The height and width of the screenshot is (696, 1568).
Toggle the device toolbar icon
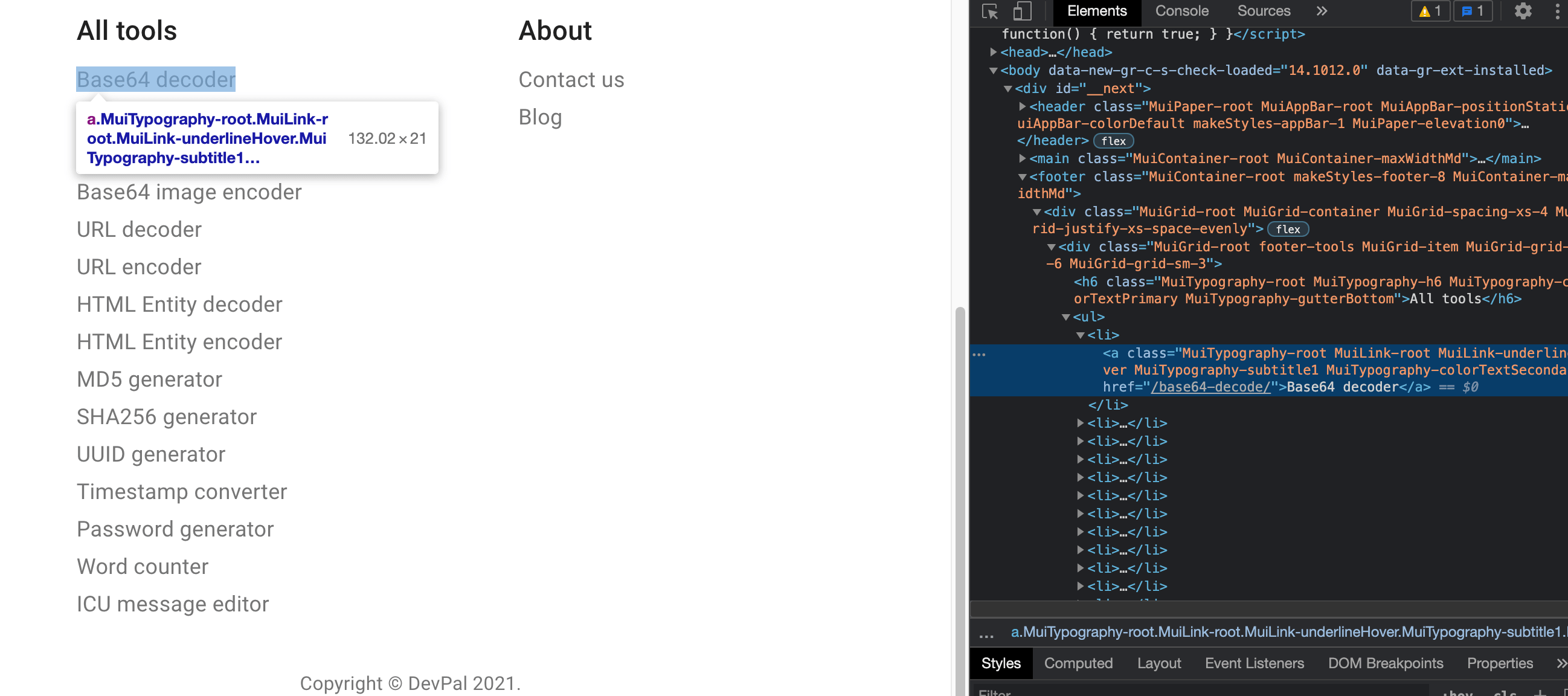[1022, 11]
